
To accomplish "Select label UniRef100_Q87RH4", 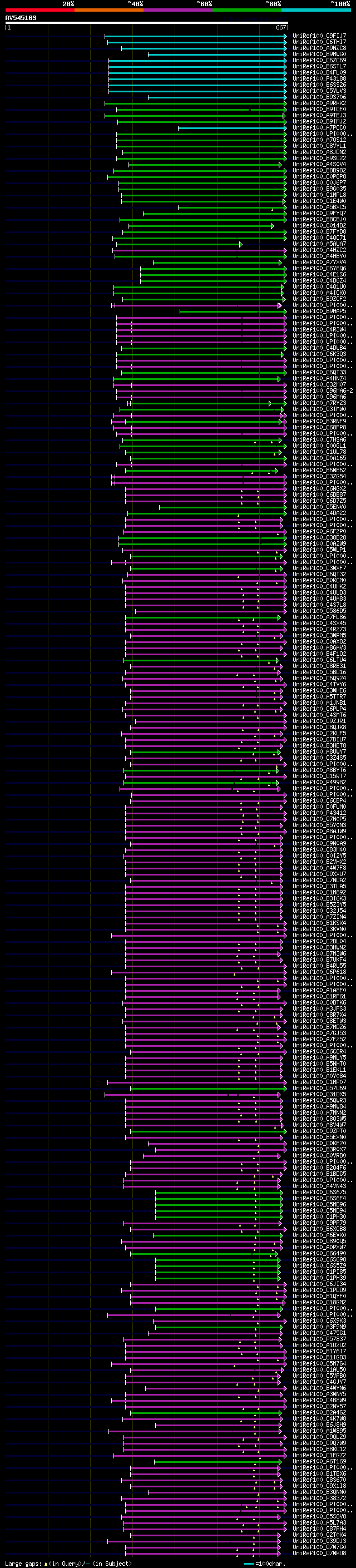I will point(319,1529).
